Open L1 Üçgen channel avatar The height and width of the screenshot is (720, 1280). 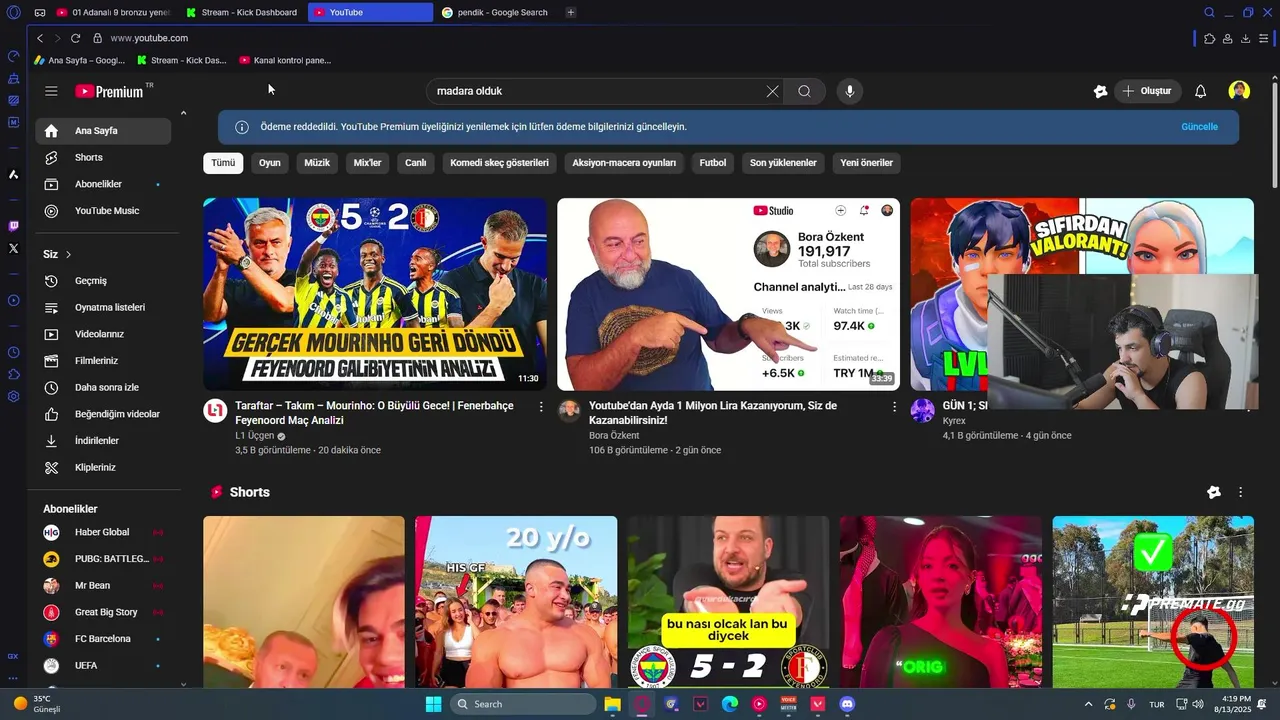point(215,410)
